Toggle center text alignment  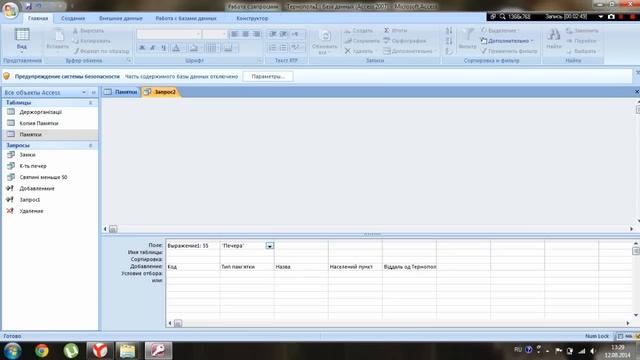tap(245, 34)
